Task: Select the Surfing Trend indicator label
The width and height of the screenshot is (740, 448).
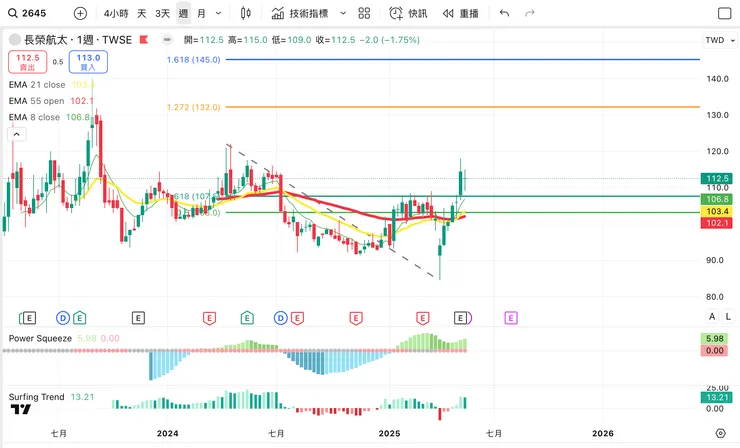Action: pyautogui.click(x=36, y=397)
